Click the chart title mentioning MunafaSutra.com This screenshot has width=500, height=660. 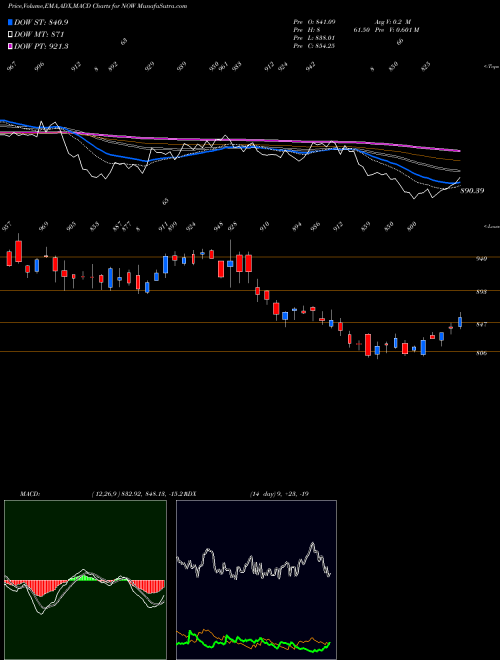(98, 6)
